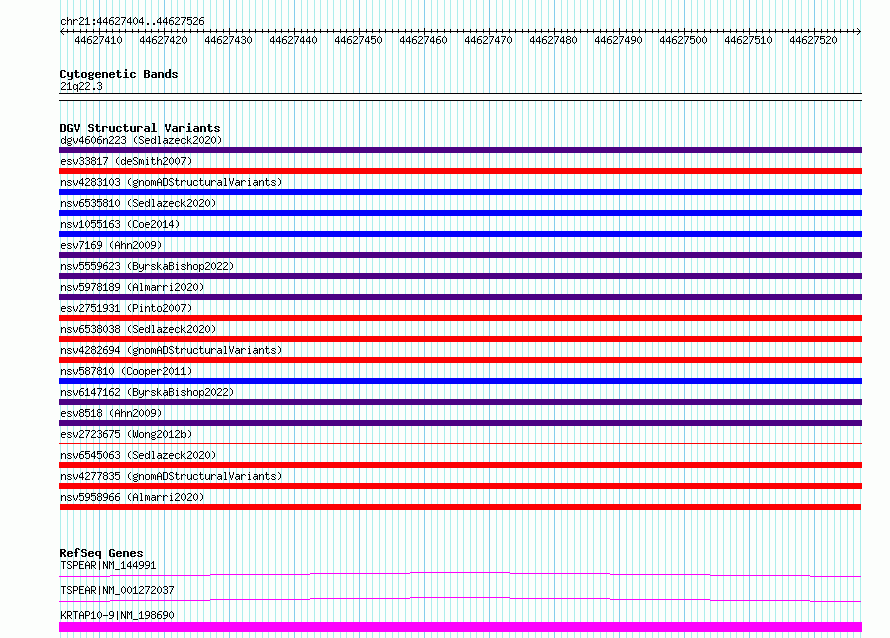Click the purple bar under nsv6147162

460,402
